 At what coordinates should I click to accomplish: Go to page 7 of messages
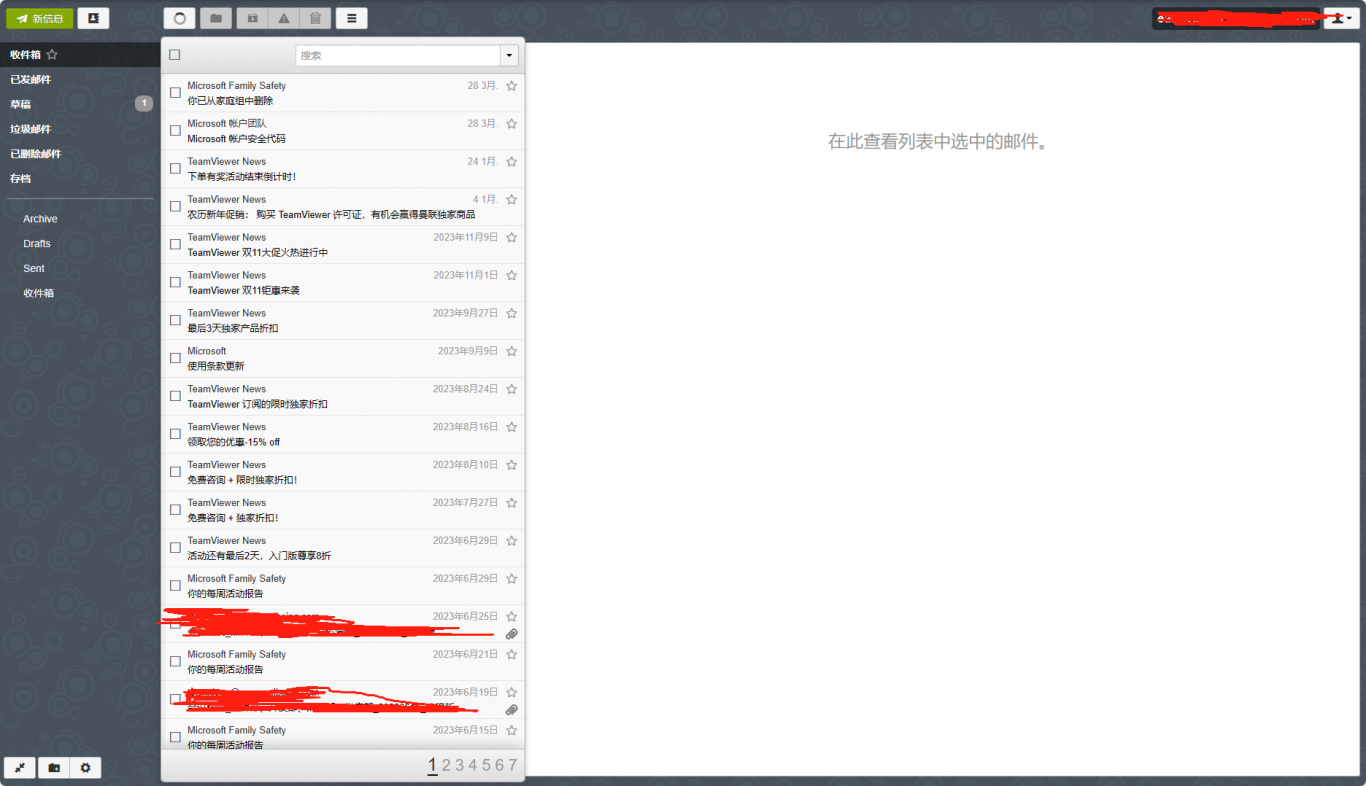pos(513,766)
